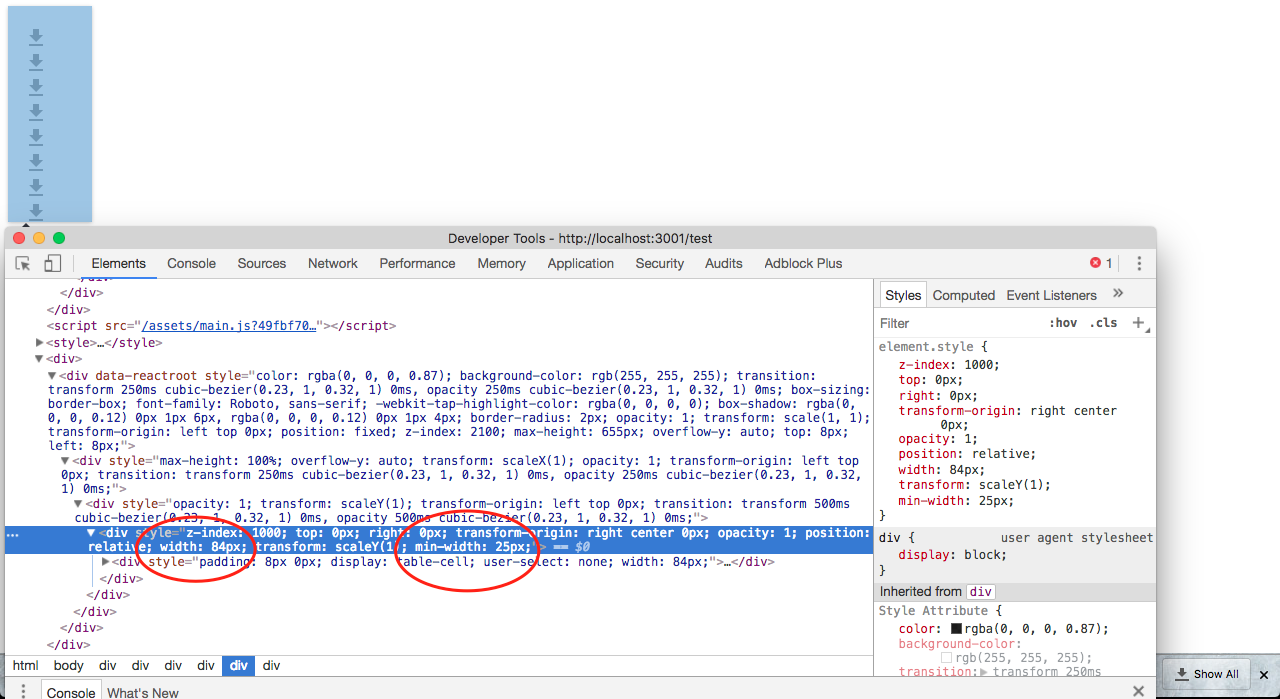Open white background-color swatch picker
The image size is (1280, 699).
947,658
